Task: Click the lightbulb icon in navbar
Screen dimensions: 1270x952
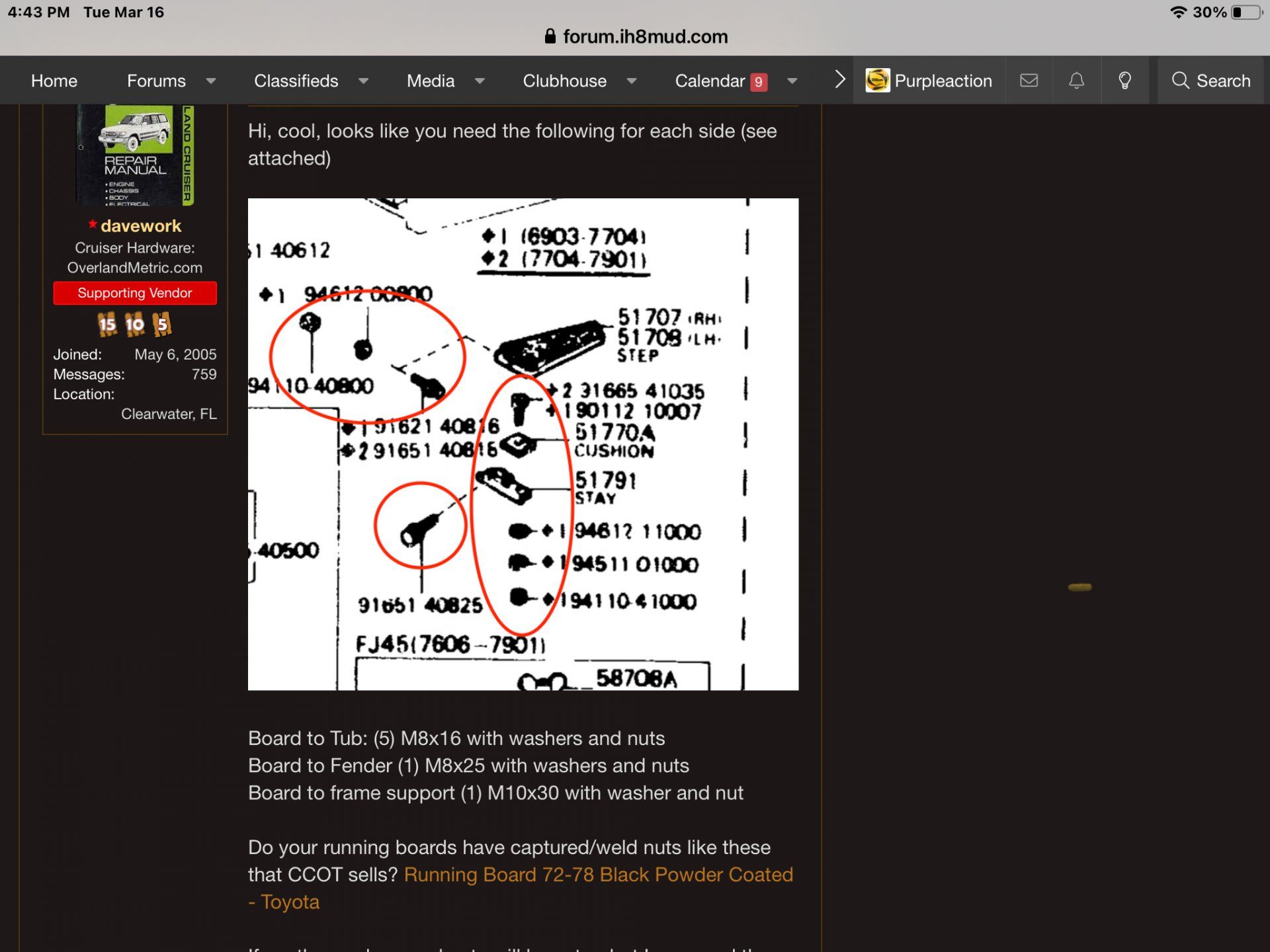Action: pyautogui.click(x=1124, y=81)
